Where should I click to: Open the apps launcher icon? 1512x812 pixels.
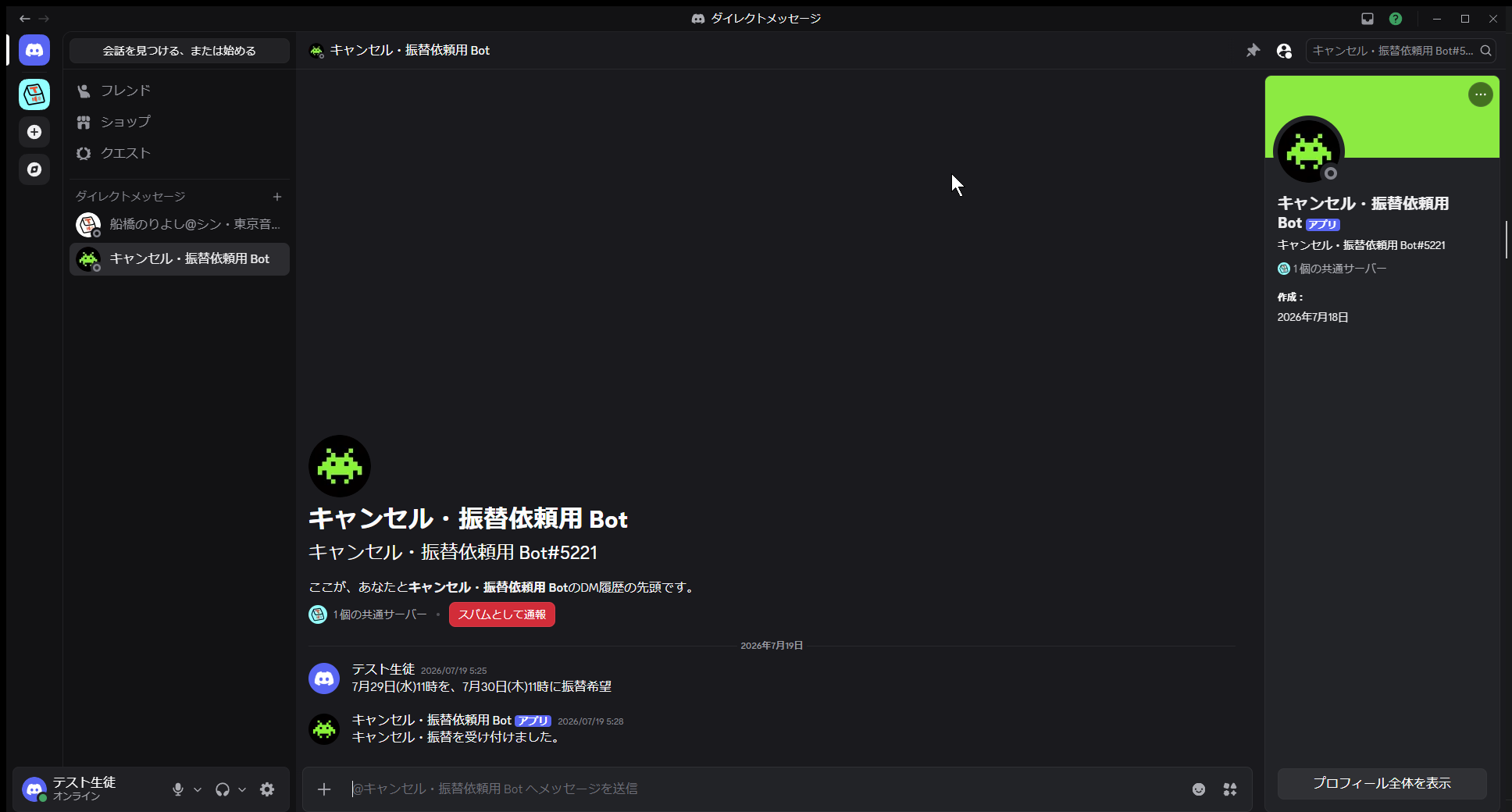[1230, 789]
